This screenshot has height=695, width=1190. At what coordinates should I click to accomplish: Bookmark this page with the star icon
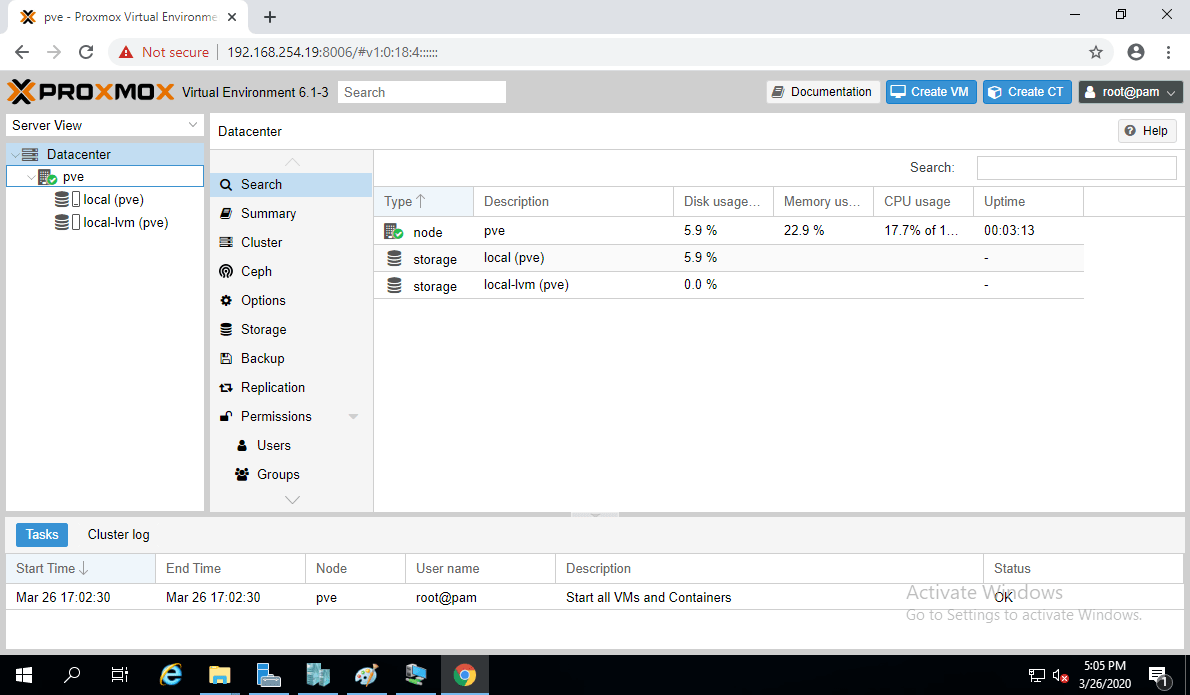tap(1096, 52)
